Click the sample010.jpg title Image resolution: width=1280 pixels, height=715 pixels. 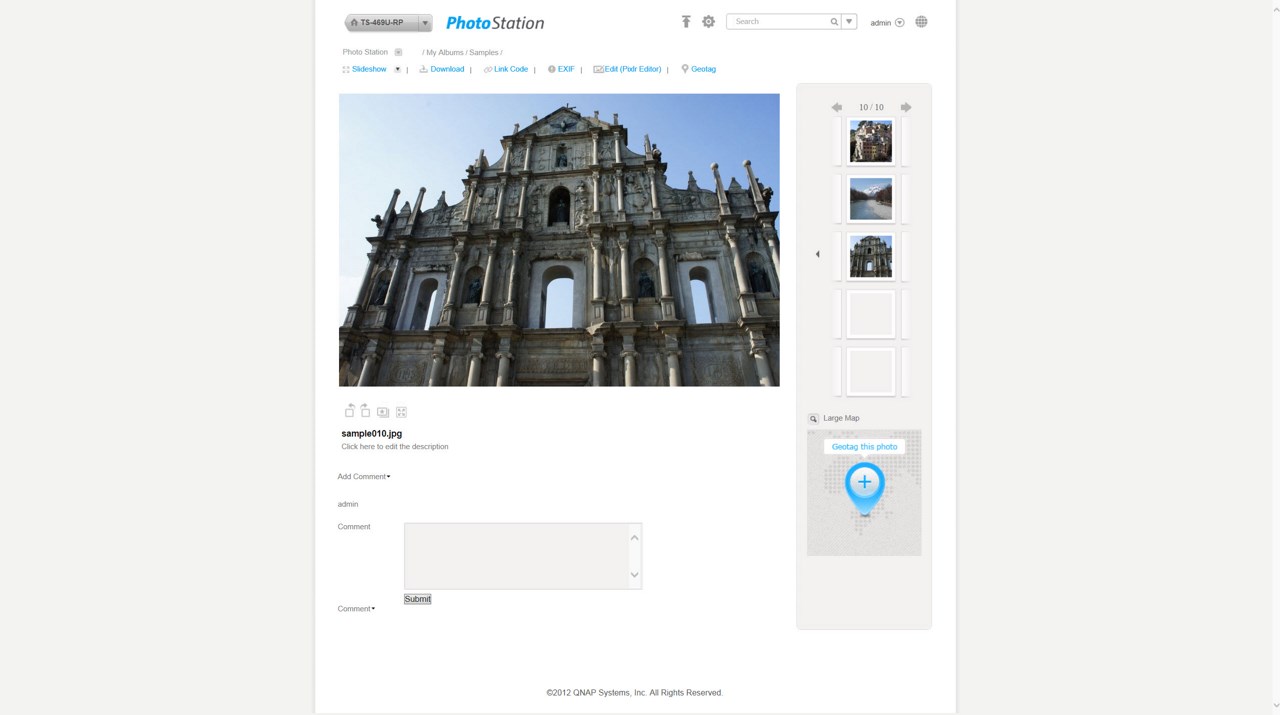372,433
